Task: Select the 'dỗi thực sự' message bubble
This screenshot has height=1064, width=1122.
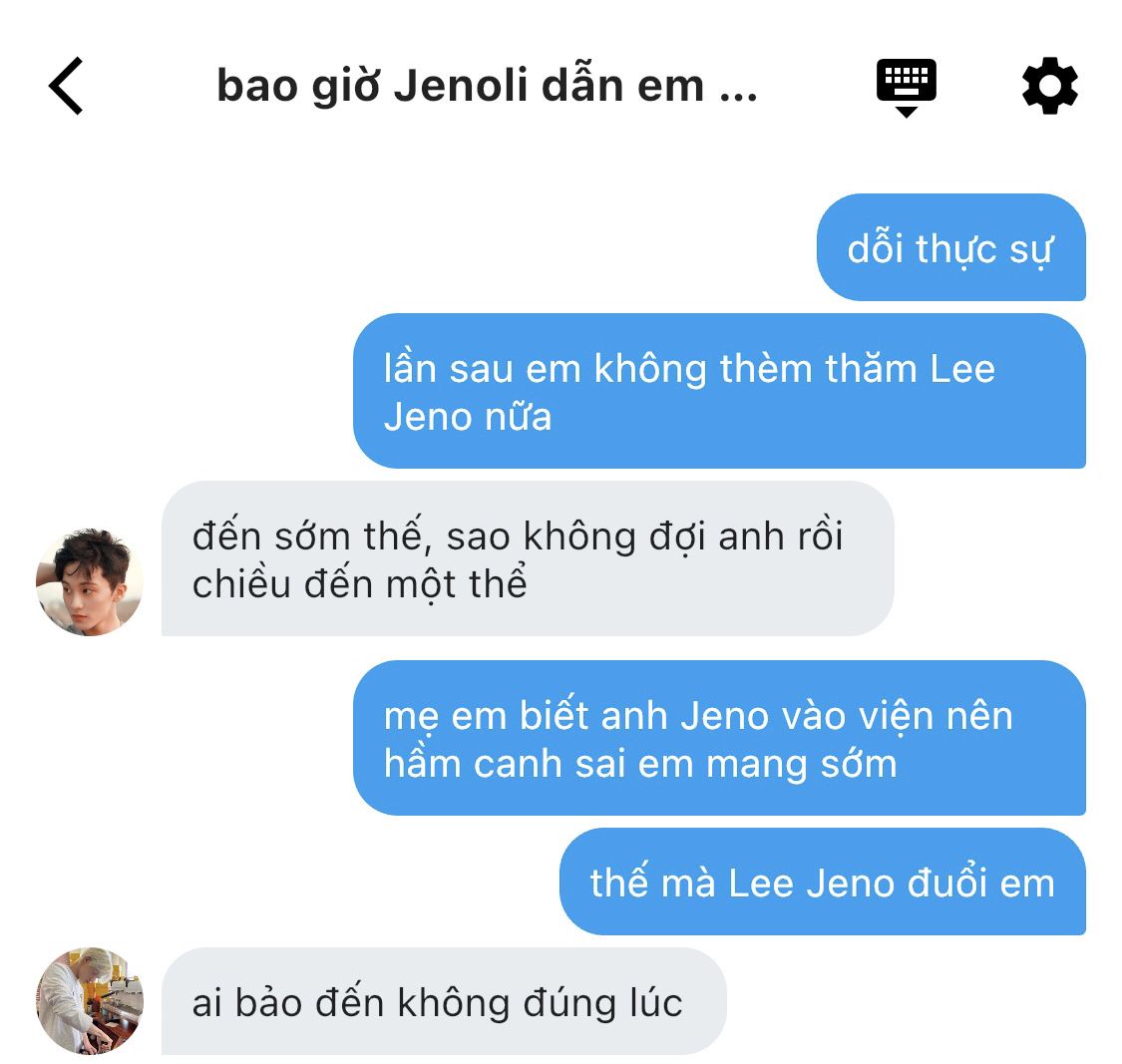Action: 951,247
